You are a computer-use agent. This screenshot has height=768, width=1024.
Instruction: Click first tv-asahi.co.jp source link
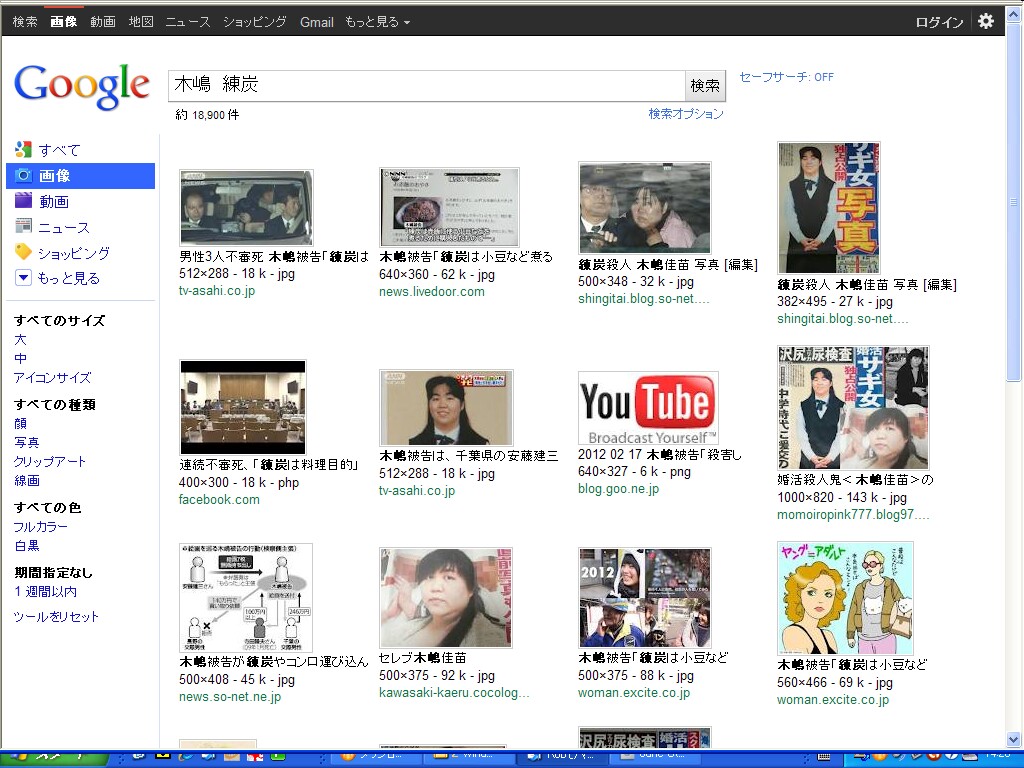(217, 291)
